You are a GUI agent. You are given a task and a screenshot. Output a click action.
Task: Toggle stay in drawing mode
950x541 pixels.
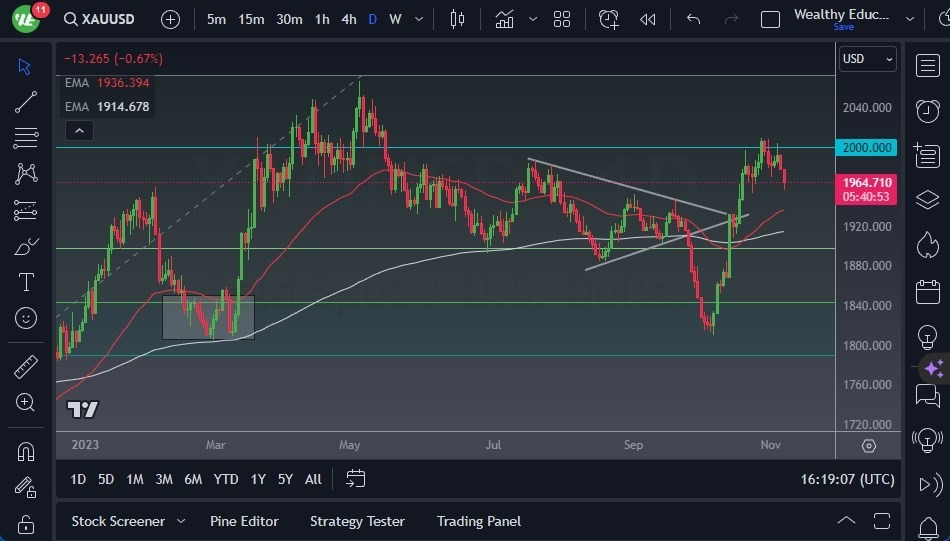(x=25, y=487)
